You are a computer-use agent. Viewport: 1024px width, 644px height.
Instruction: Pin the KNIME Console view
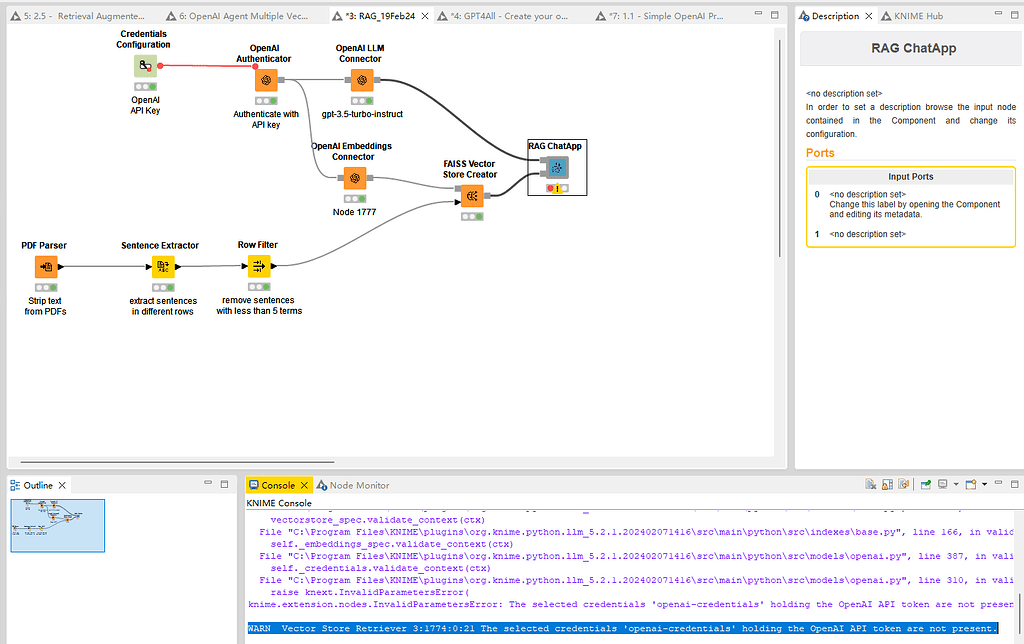pos(923,484)
